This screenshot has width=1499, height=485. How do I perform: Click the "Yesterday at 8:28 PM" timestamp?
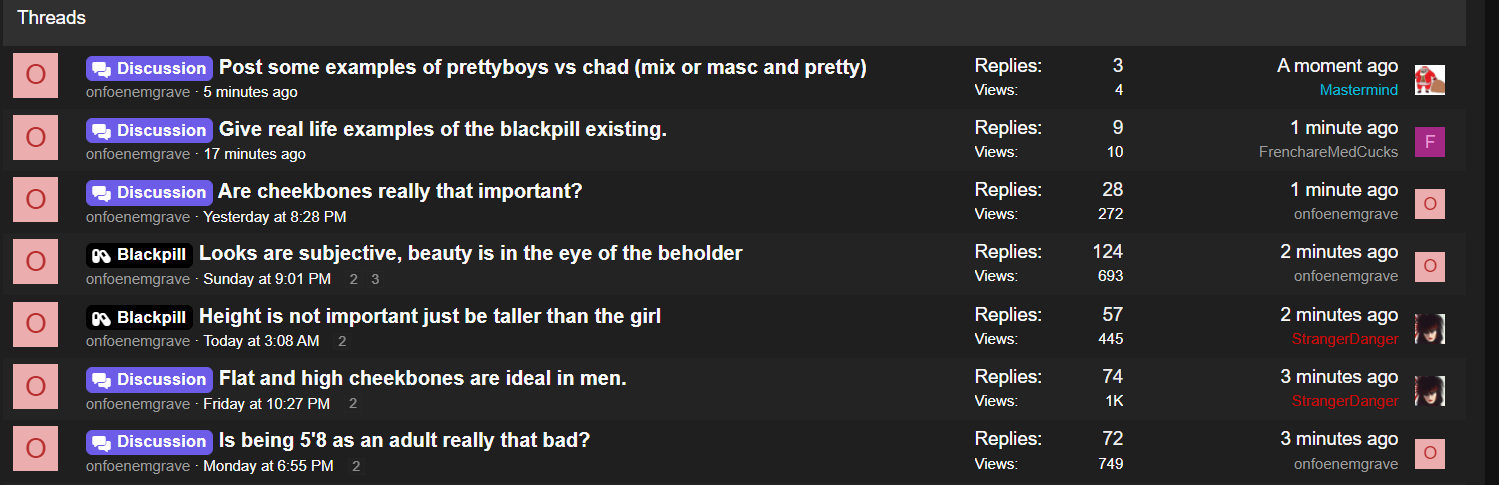point(275,217)
